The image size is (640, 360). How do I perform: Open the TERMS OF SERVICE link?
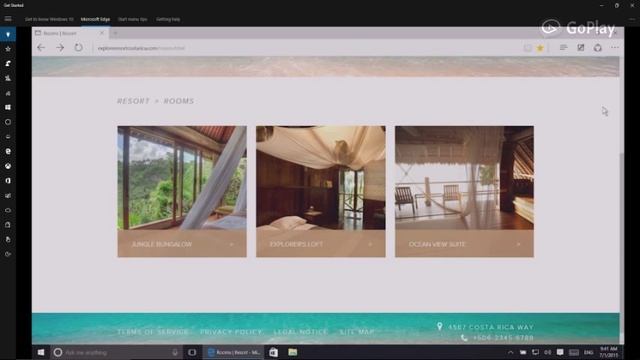[153, 332]
